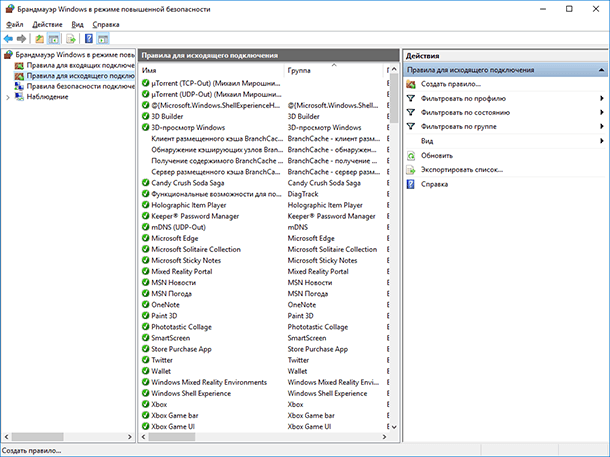Sort by the Группа column header

pyautogui.click(x=334, y=70)
